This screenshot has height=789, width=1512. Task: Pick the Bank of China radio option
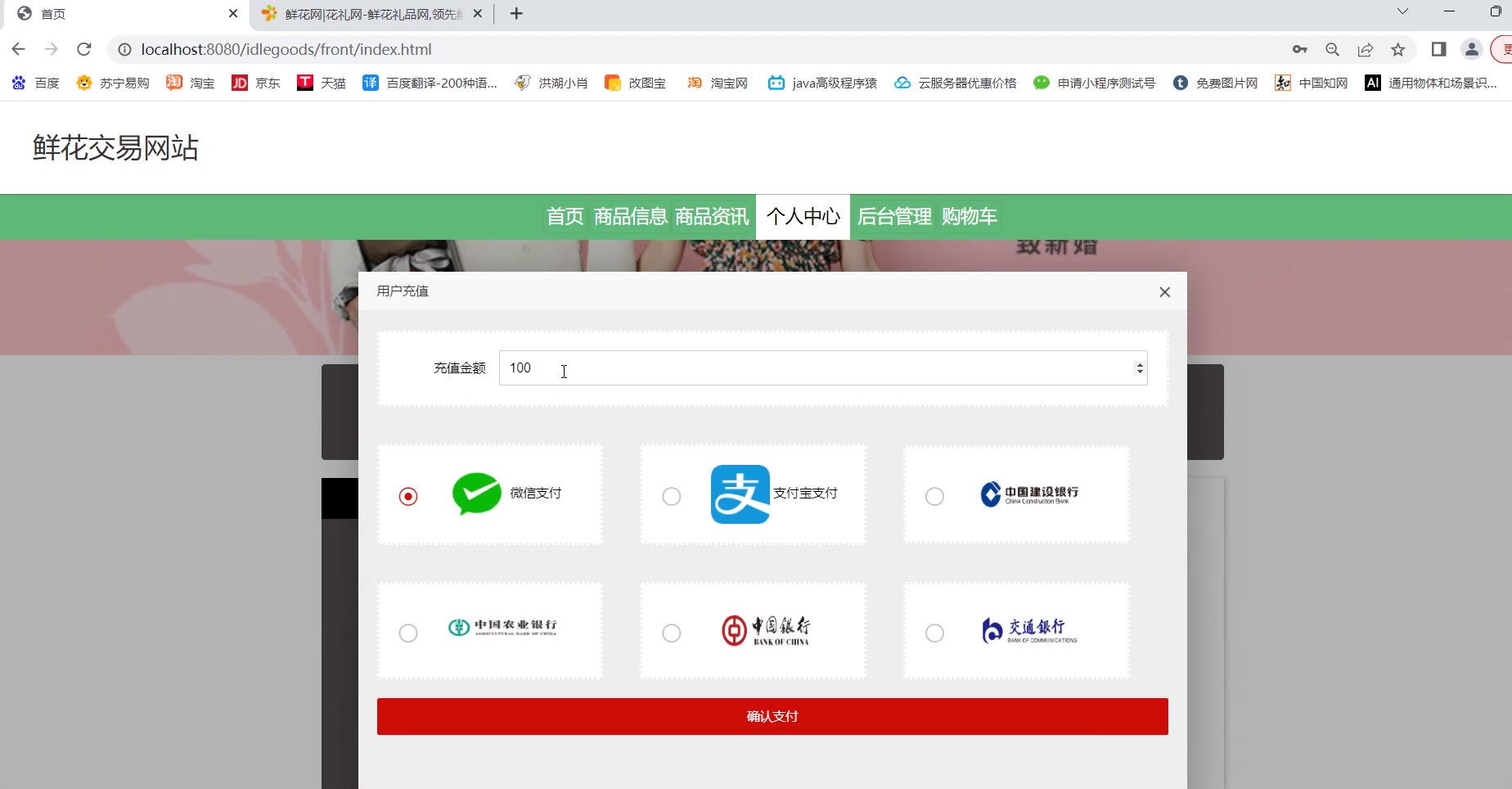(x=671, y=633)
